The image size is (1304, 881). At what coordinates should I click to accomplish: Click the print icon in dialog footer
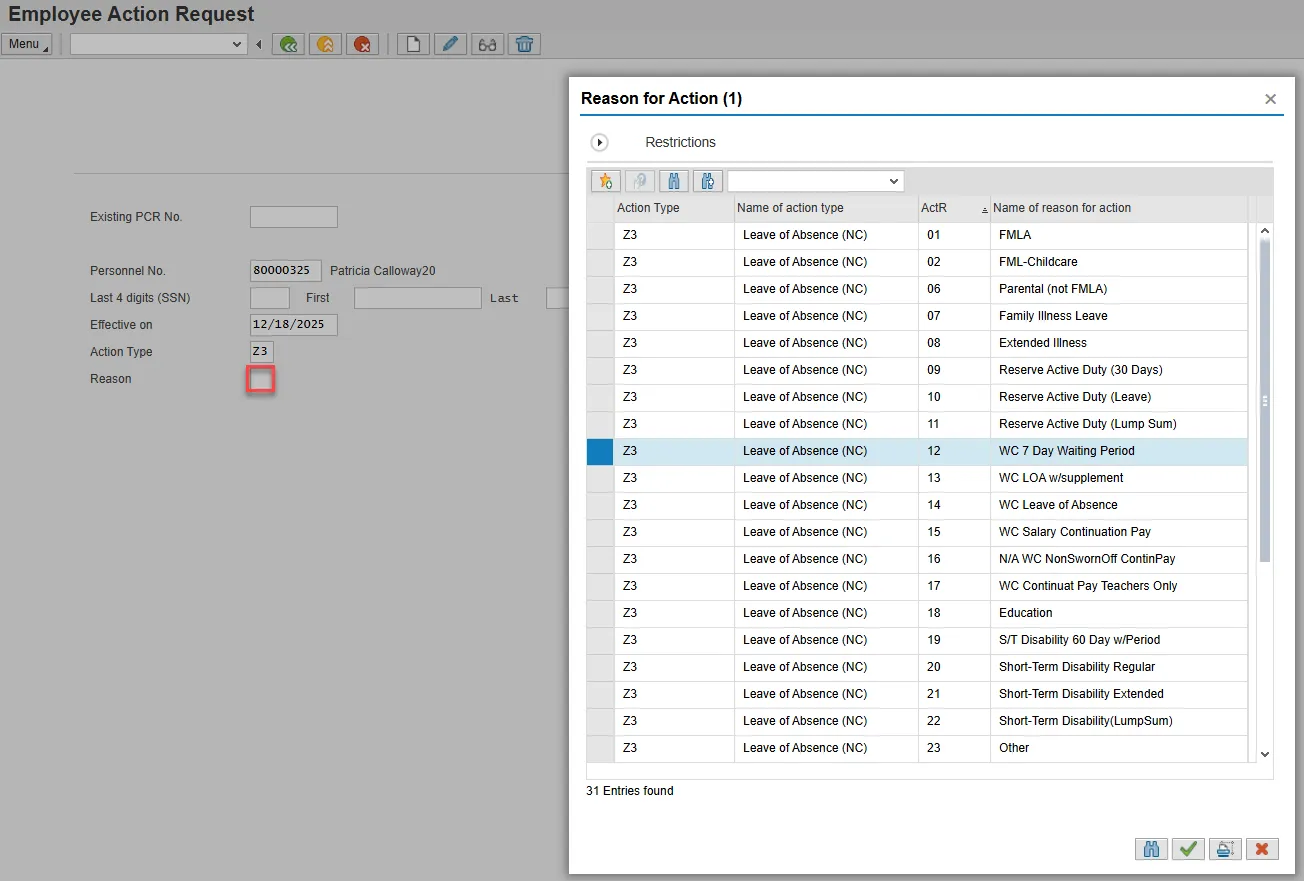click(1224, 849)
